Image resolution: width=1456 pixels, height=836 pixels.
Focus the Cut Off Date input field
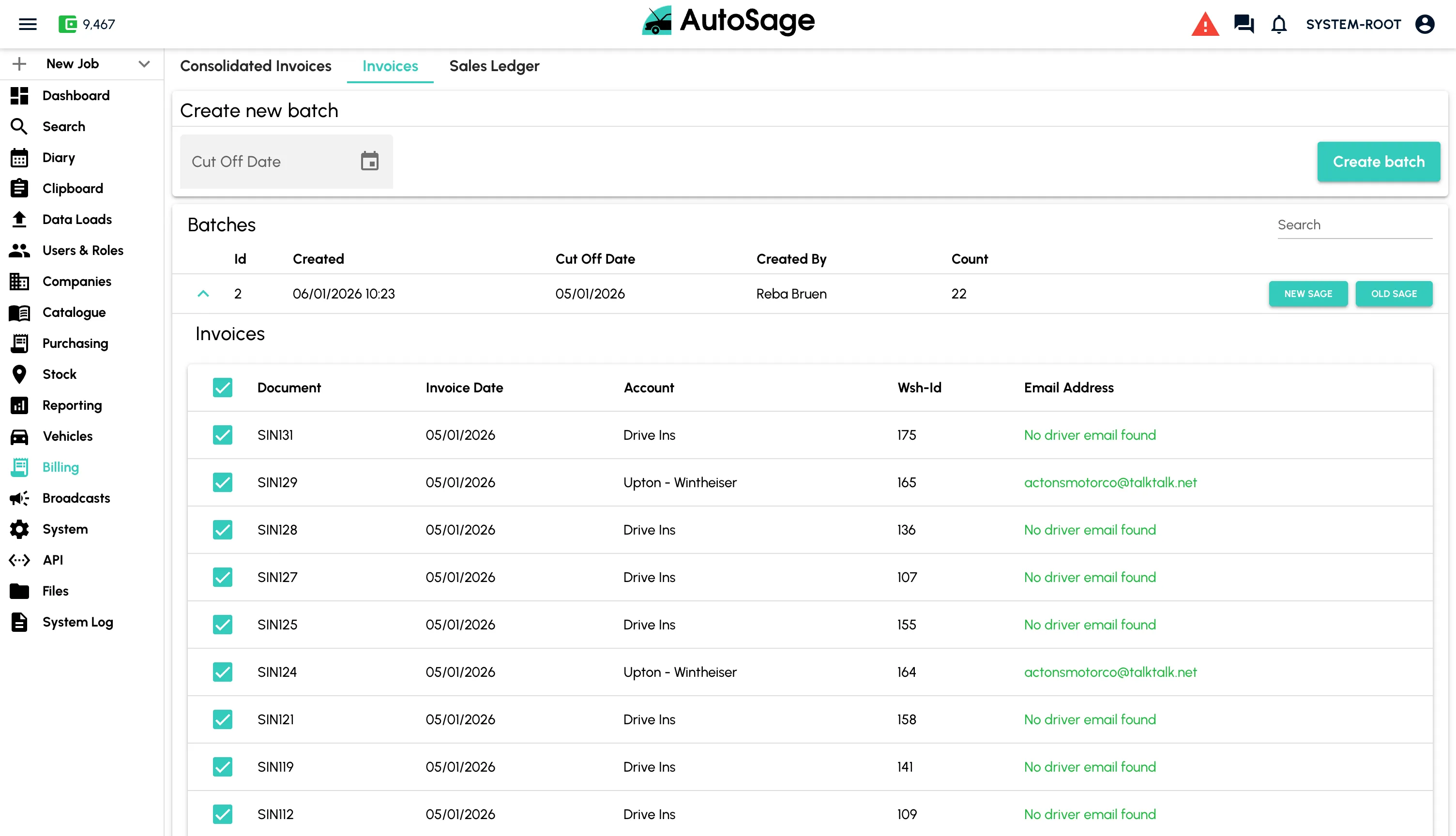286,161
